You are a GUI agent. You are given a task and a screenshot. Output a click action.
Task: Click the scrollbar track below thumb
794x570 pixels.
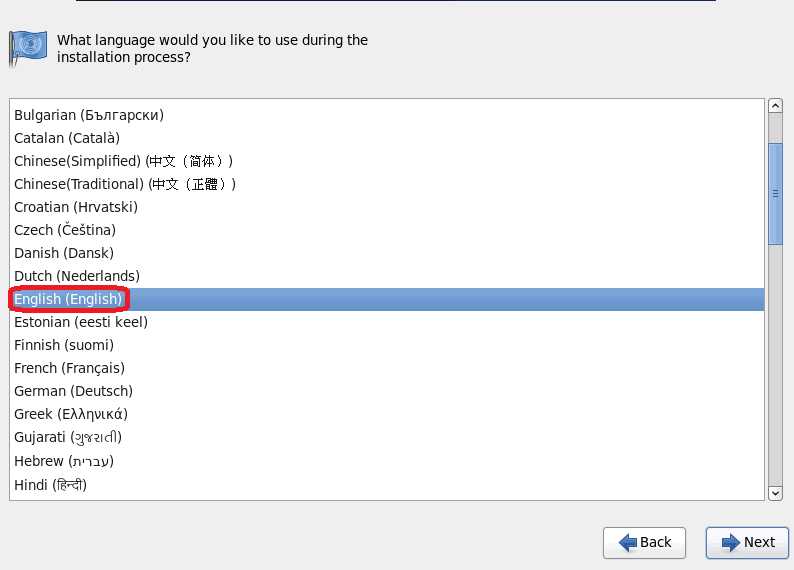[x=775, y=365]
